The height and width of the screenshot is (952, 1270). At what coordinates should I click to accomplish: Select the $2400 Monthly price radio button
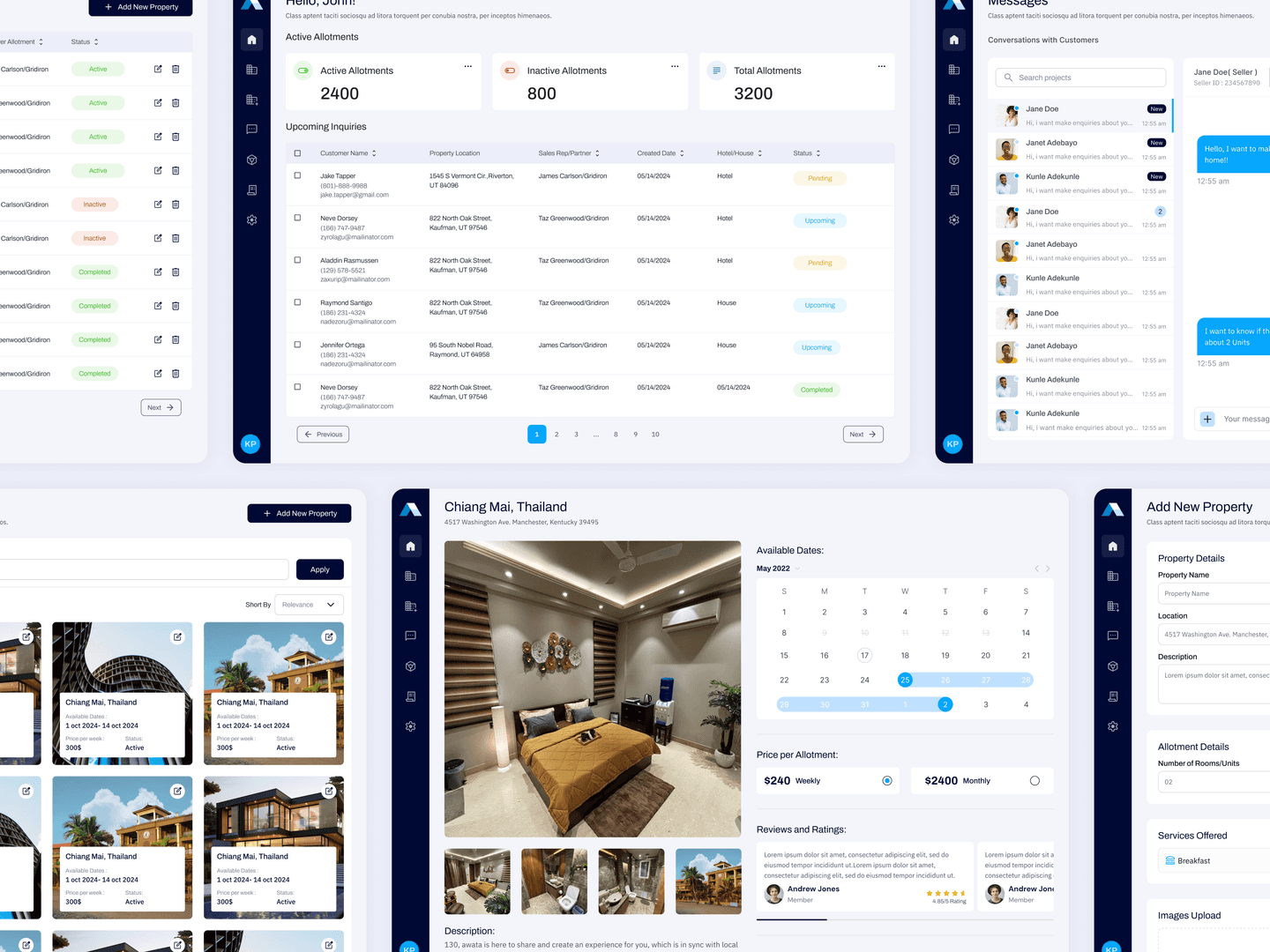[x=1035, y=781]
